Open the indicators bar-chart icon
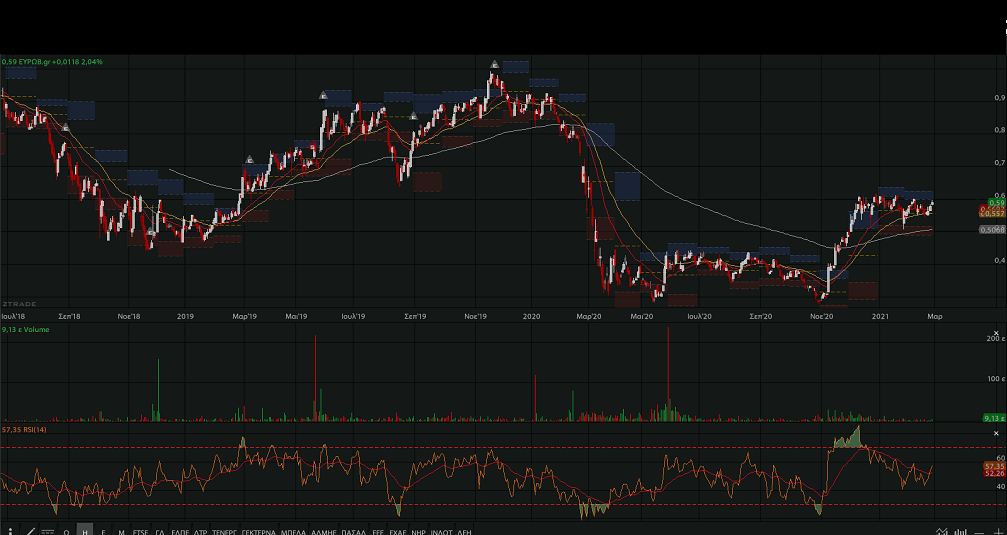The height and width of the screenshot is (535, 1007). point(961,531)
